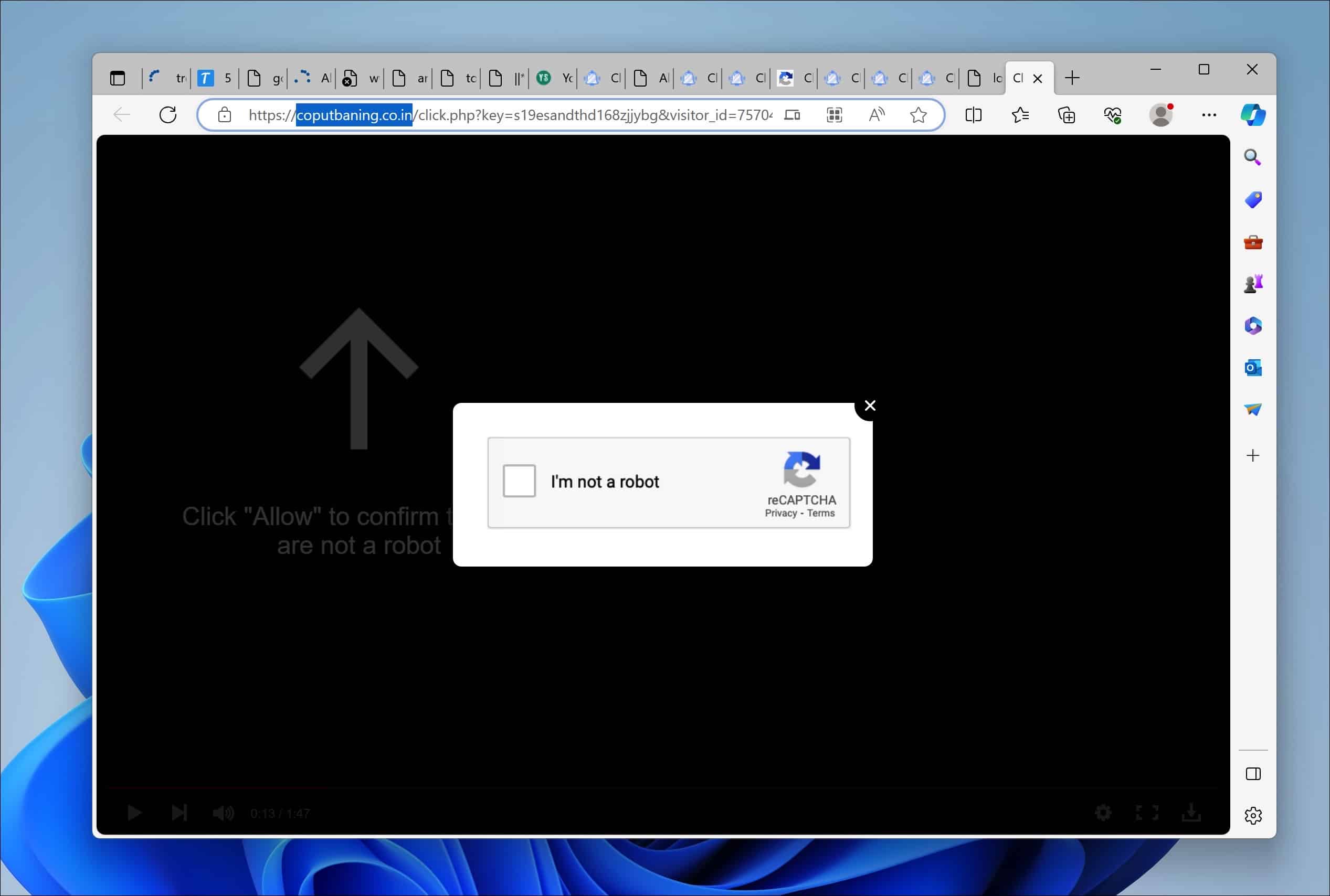Switch to the tab with reCAPTCHA favicon
Image resolution: width=1330 pixels, height=896 pixels.
tap(795, 78)
